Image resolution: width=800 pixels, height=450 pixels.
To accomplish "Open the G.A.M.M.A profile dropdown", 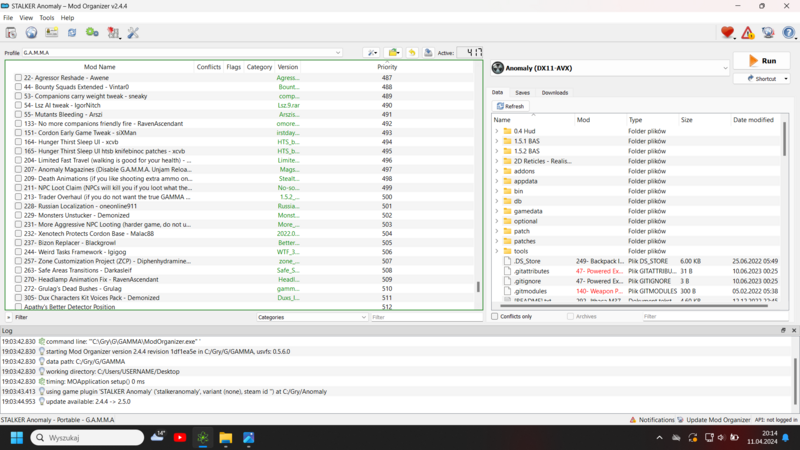I will (182, 53).
